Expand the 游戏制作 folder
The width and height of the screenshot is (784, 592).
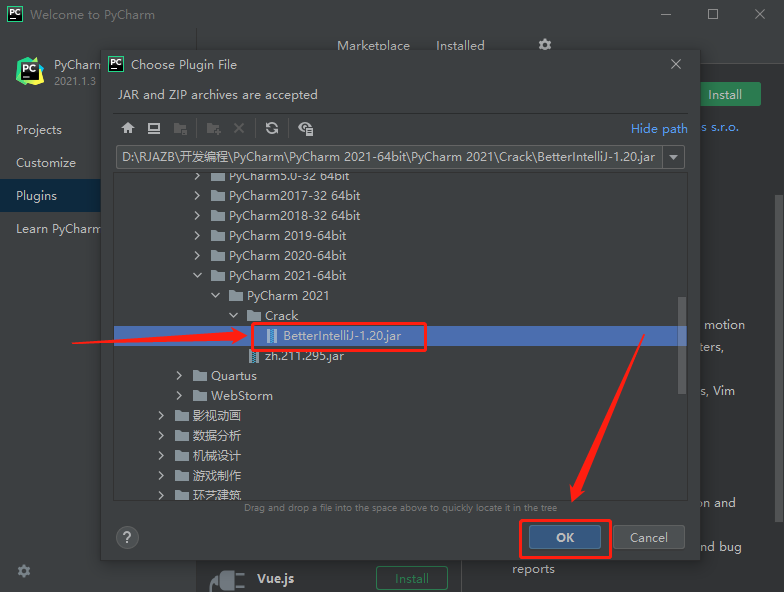161,476
